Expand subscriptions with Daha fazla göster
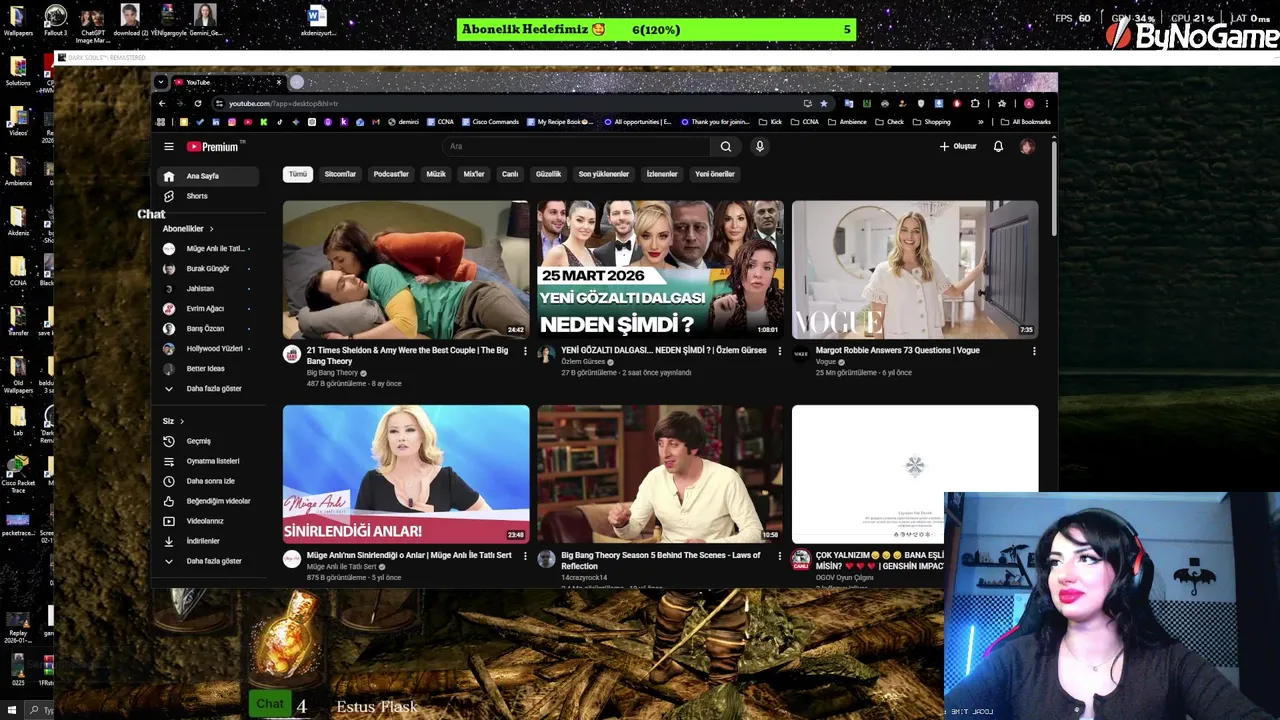1280x720 pixels. pos(208,388)
